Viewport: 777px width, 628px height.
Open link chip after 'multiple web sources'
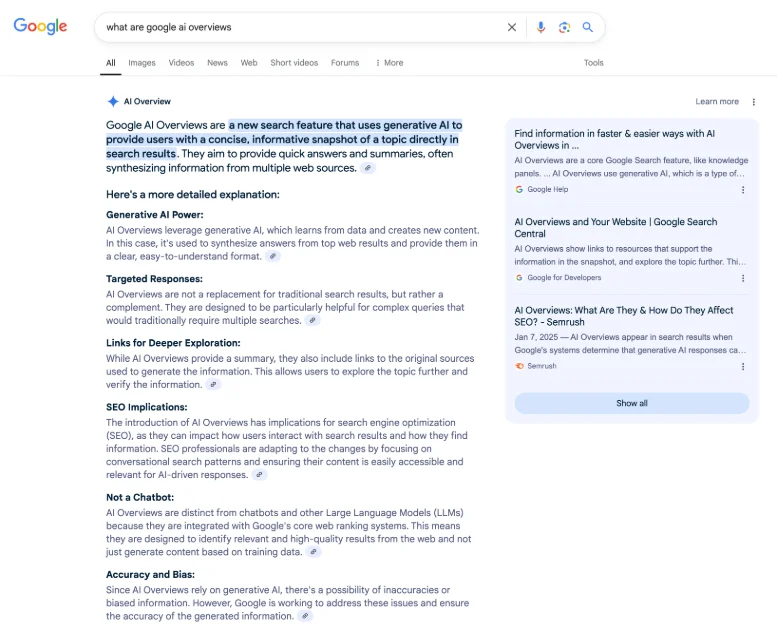(368, 168)
